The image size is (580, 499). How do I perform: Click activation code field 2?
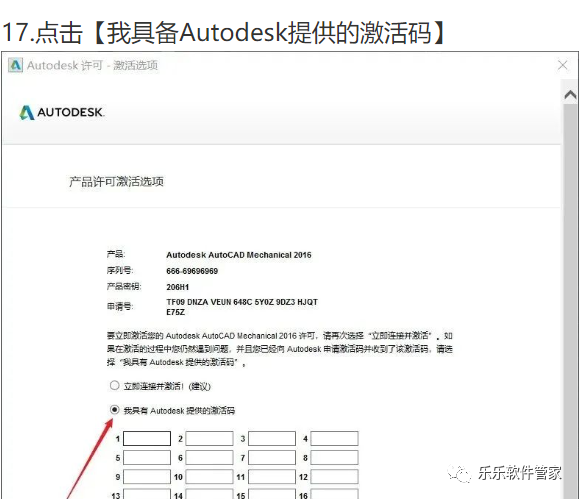tap(209, 438)
